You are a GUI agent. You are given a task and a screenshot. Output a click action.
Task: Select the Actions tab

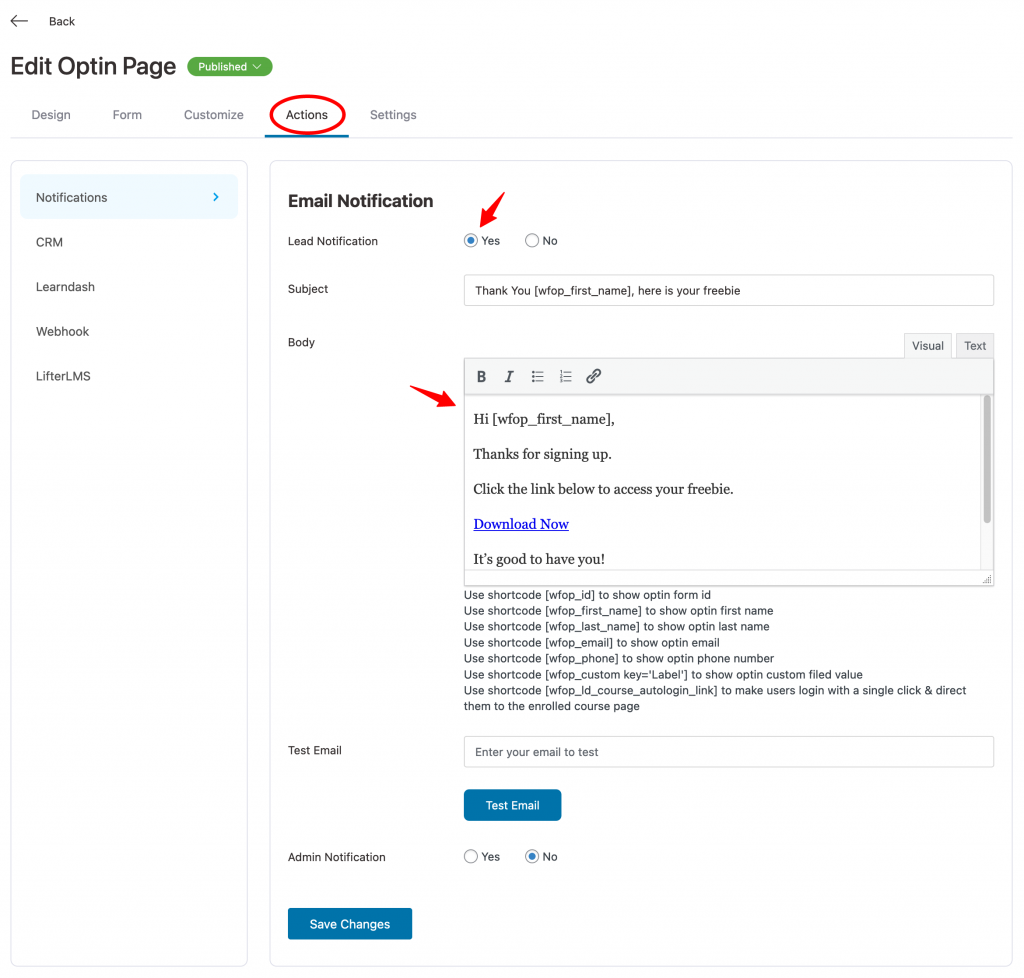coord(307,115)
